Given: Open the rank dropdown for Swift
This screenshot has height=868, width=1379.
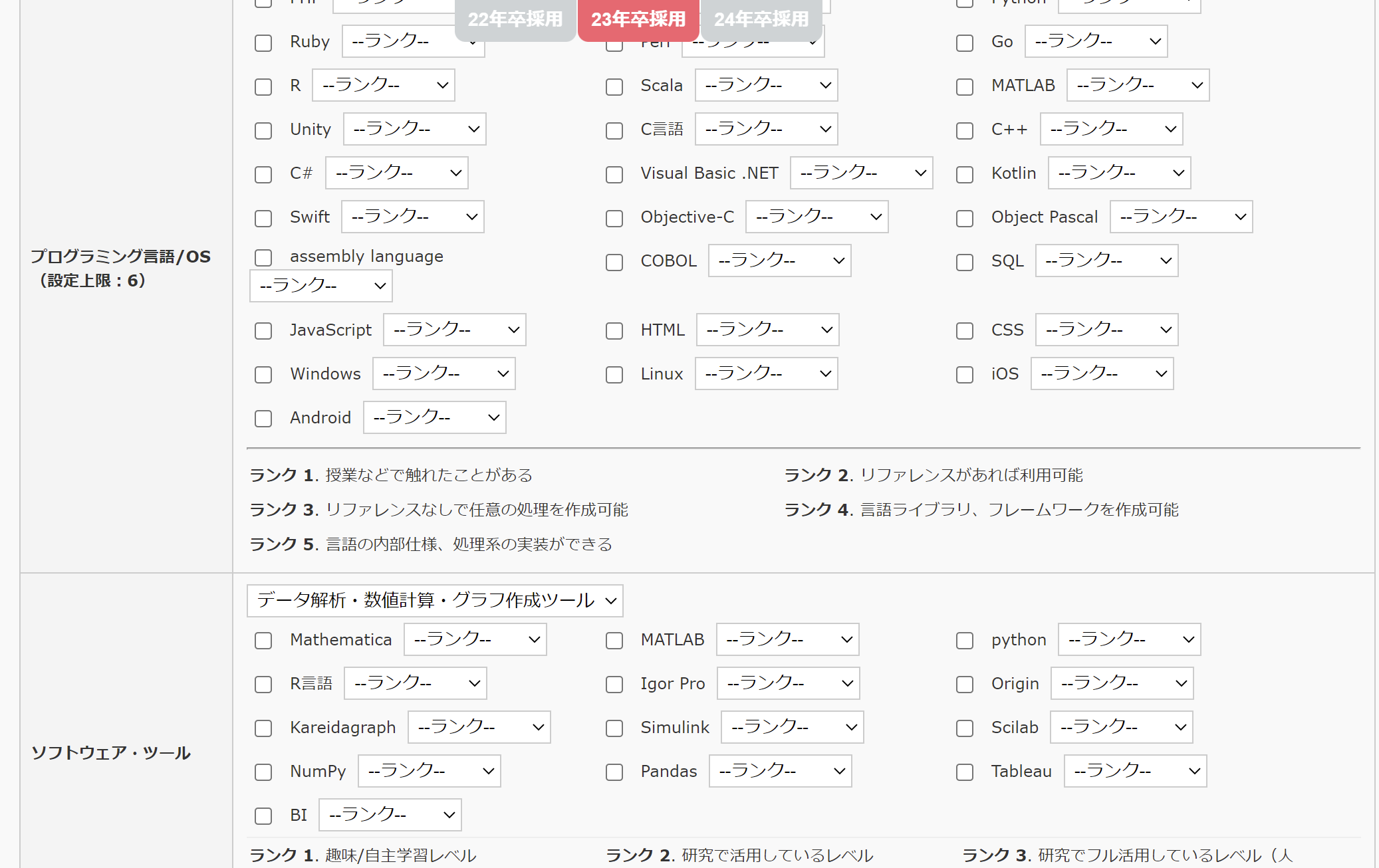Looking at the screenshot, I should [x=413, y=217].
